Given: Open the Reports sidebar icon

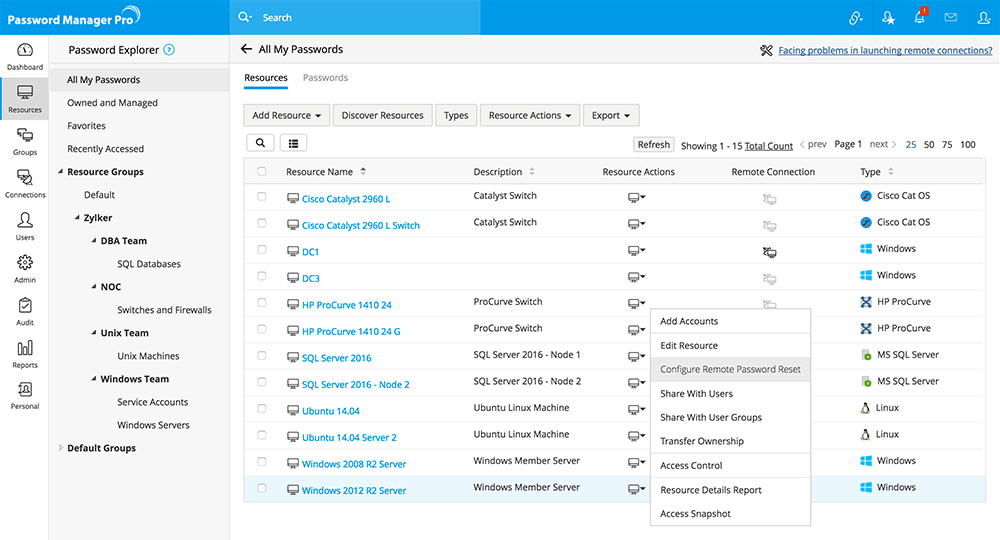Looking at the screenshot, I should pyautogui.click(x=24, y=353).
